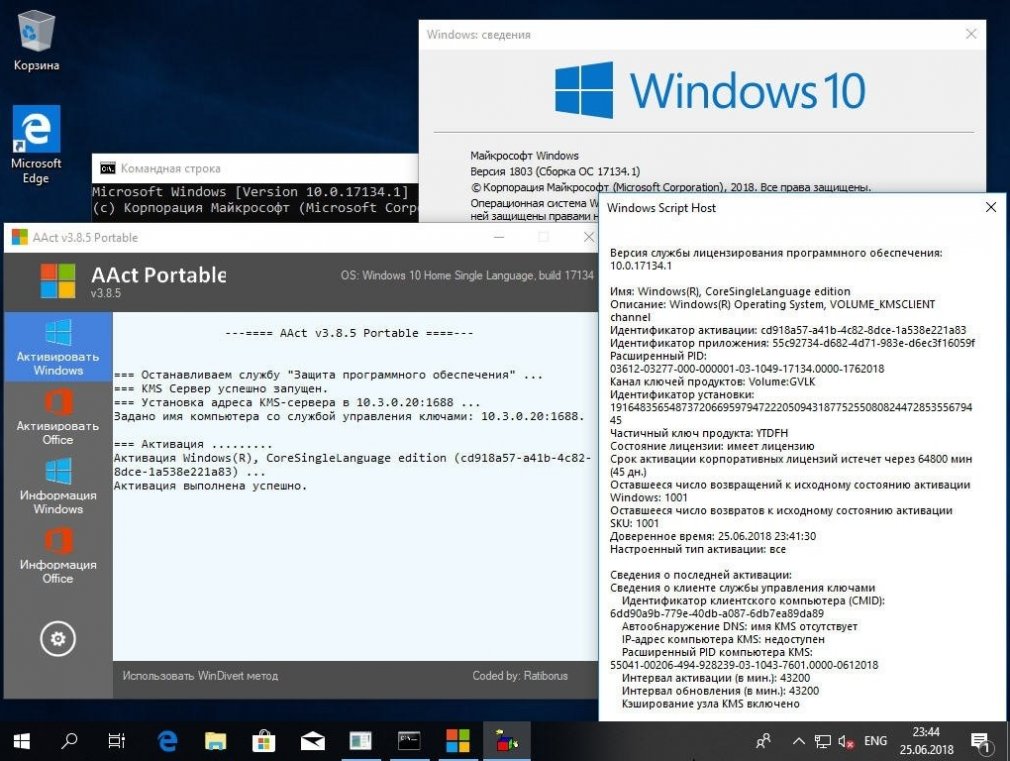Click the line 'Активация выполнена успешно.'
Screen dimensions: 1010x761
pos(210,486)
